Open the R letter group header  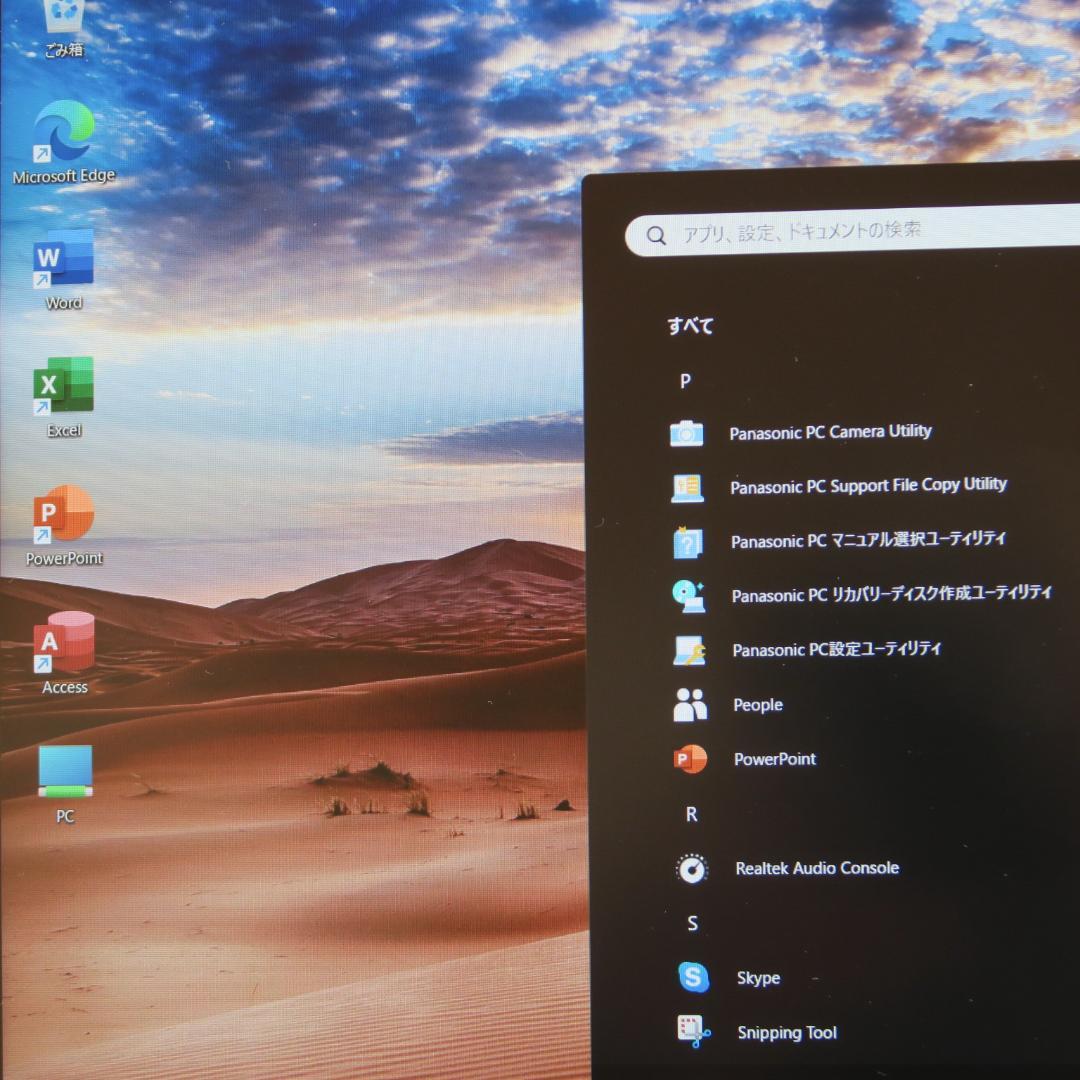[691, 815]
